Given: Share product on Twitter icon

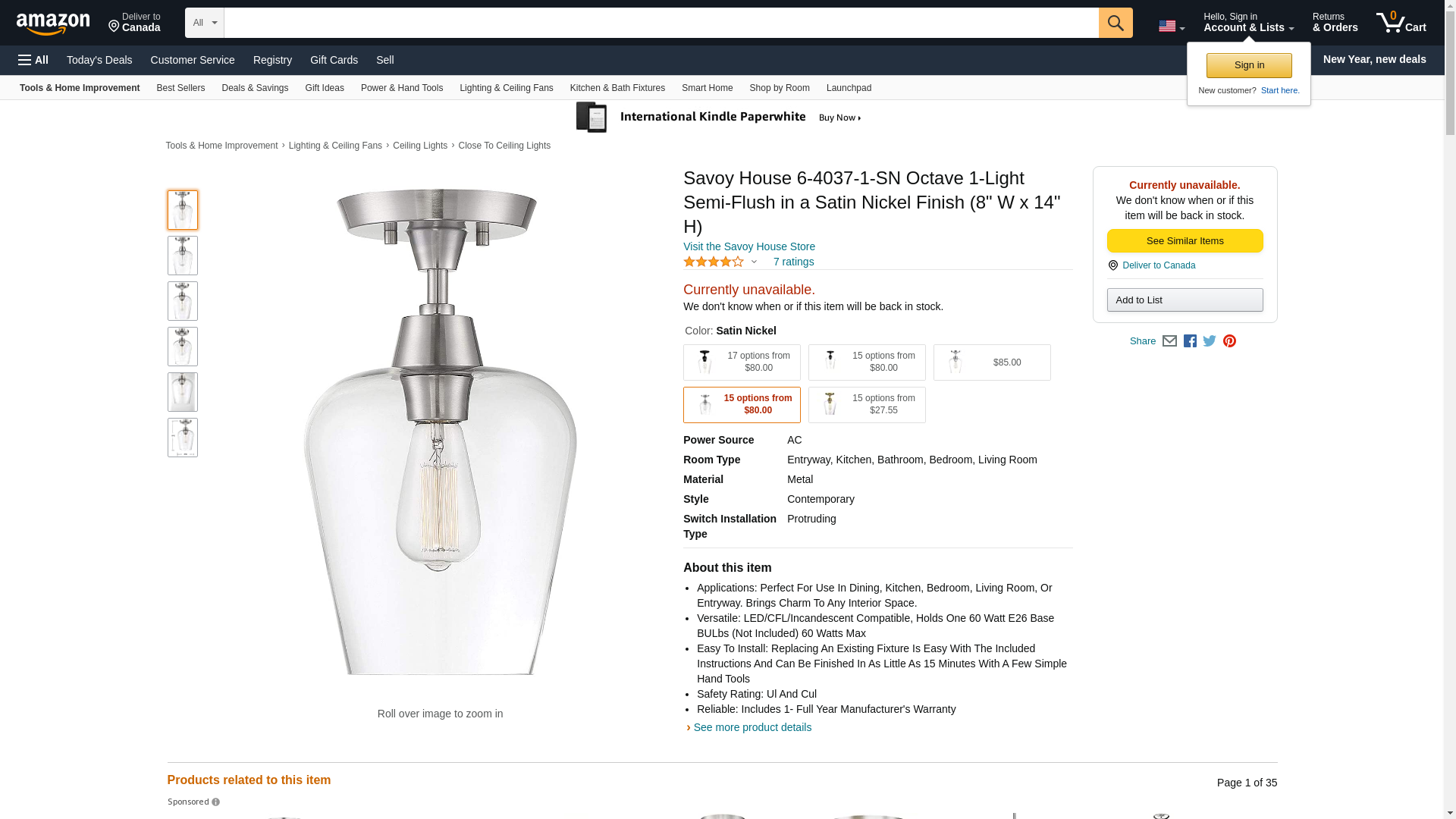Looking at the screenshot, I should tap(1210, 341).
